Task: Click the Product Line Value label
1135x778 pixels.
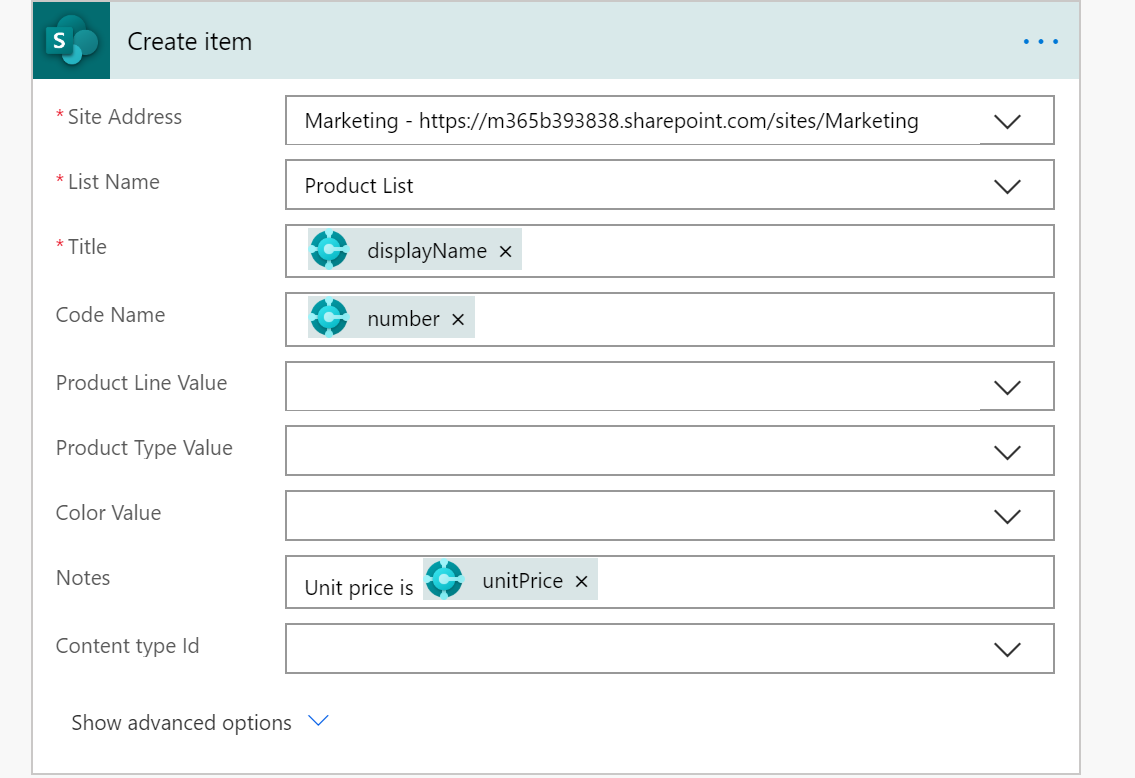Action: 141,383
